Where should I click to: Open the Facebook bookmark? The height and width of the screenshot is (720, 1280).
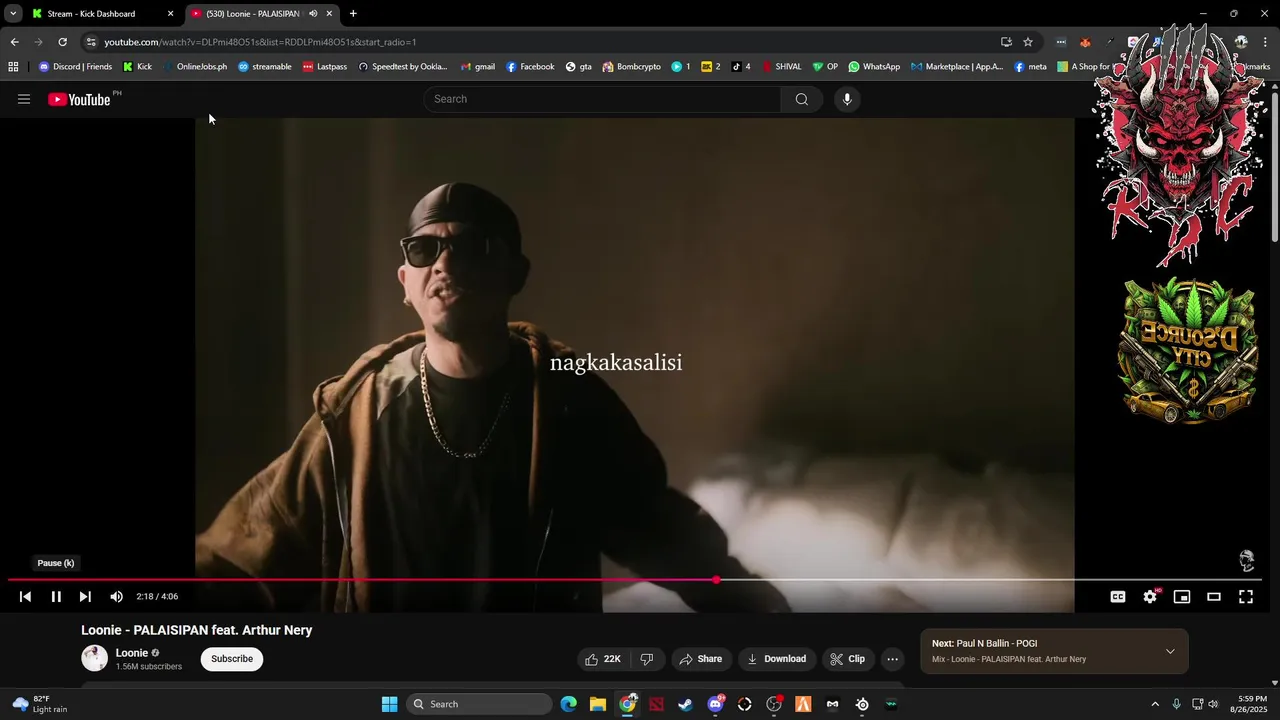tap(530, 67)
